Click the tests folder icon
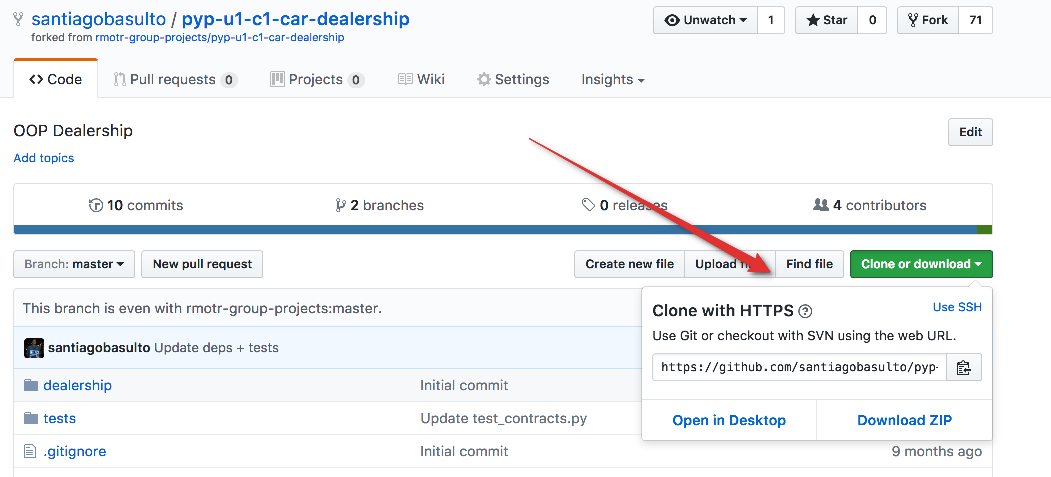Viewport: 1051px width, 477px height. coord(30,418)
